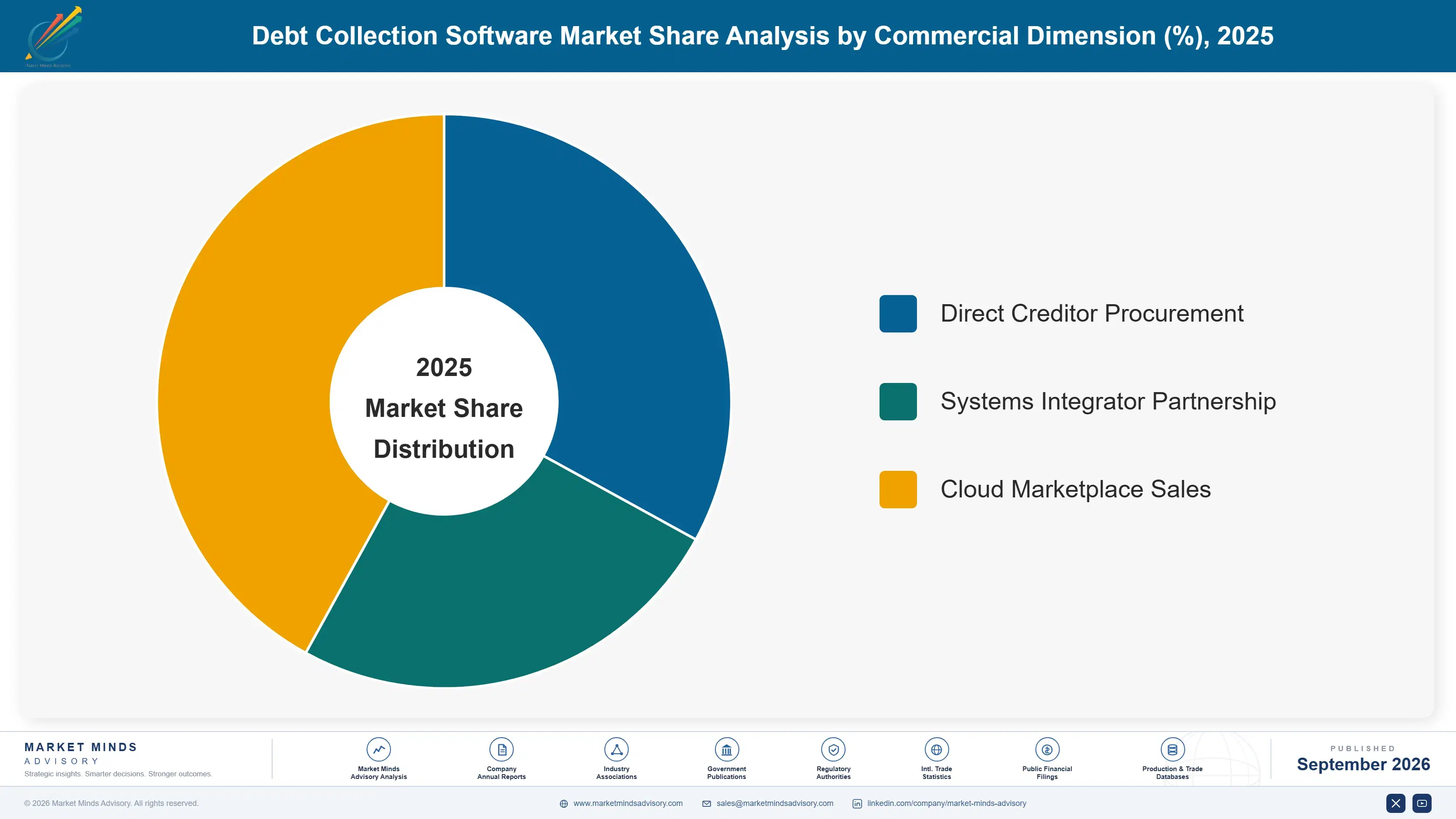The width and height of the screenshot is (1456, 819).
Task: Click the Regulatory Authorities label
Action: [x=833, y=773]
